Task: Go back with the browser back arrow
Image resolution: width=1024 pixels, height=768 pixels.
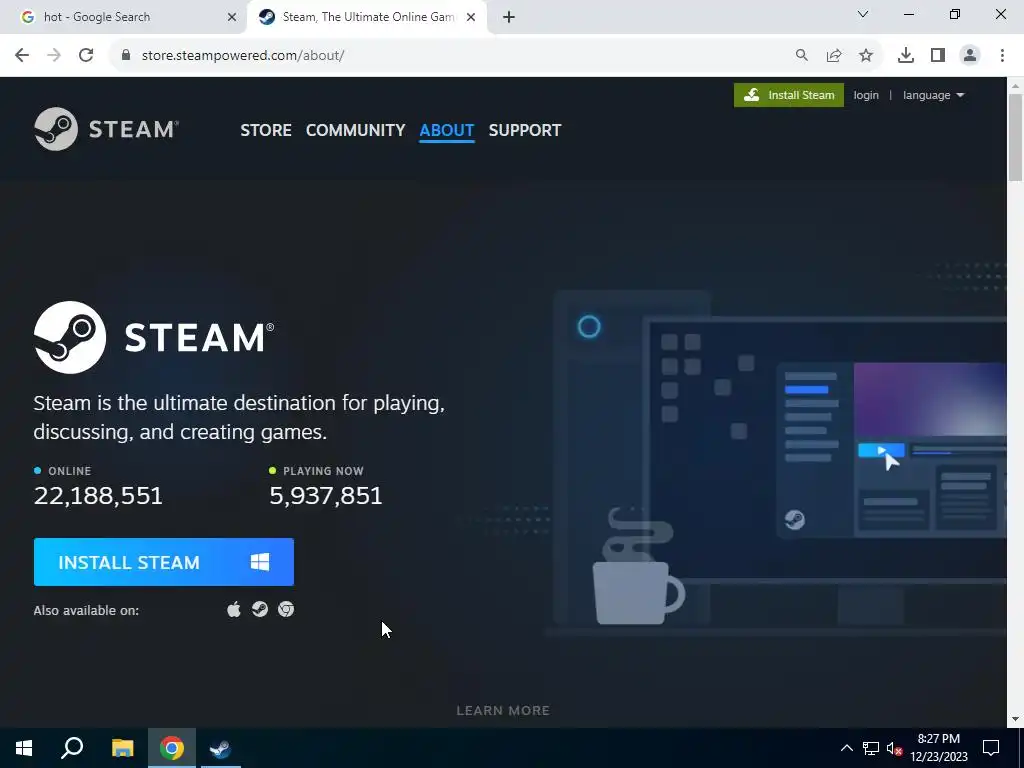Action: (x=22, y=56)
